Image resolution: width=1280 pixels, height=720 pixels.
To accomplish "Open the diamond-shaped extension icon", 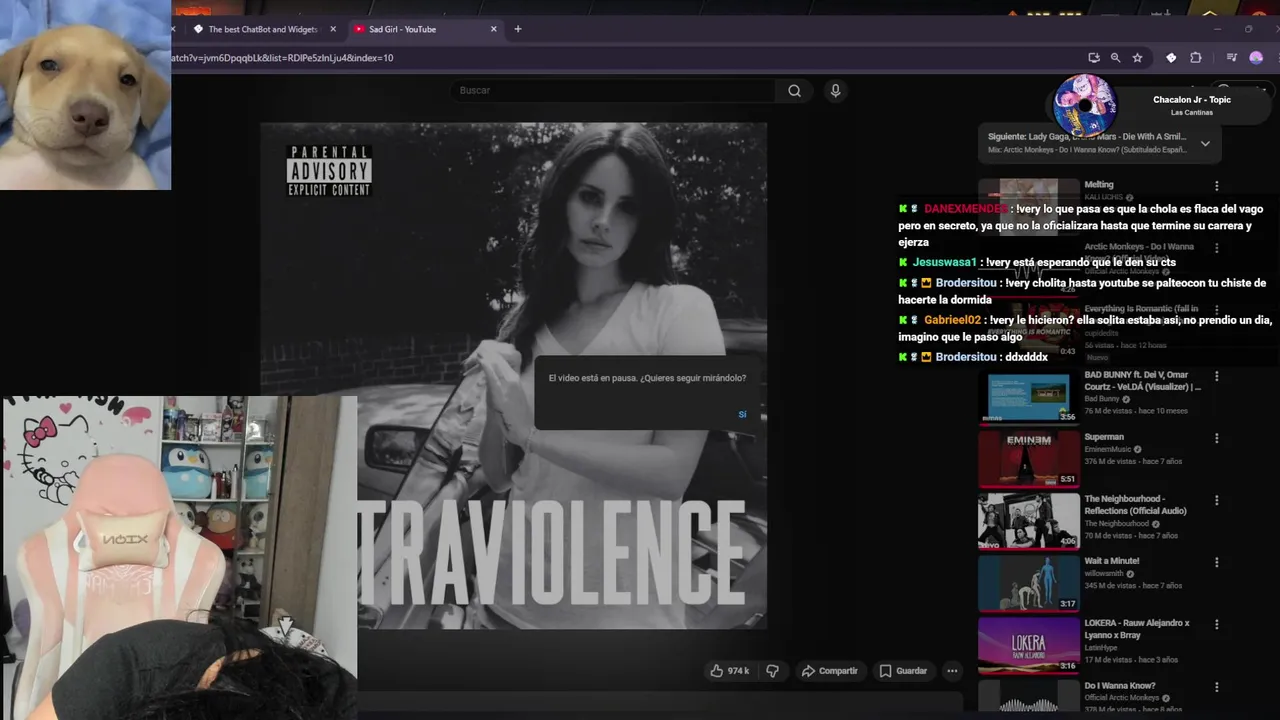I will pos(1171,58).
